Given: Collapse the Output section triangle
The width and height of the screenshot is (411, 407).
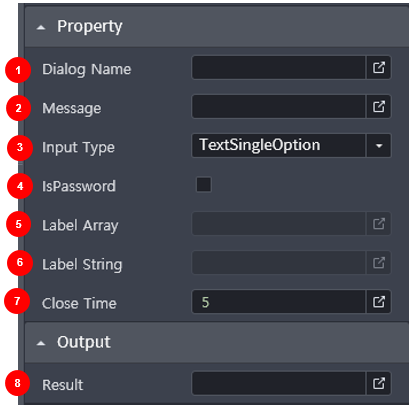Looking at the screenshot, I should (41, 343).
